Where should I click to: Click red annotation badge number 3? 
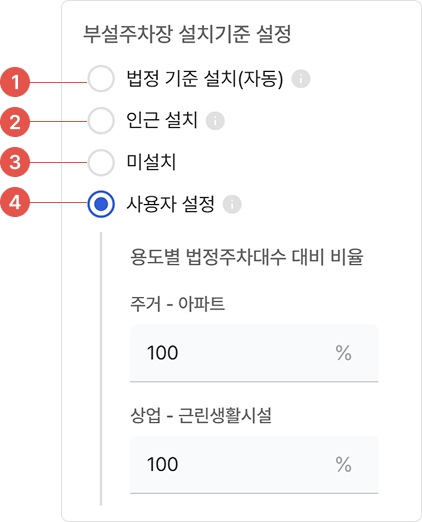[15, 162]
